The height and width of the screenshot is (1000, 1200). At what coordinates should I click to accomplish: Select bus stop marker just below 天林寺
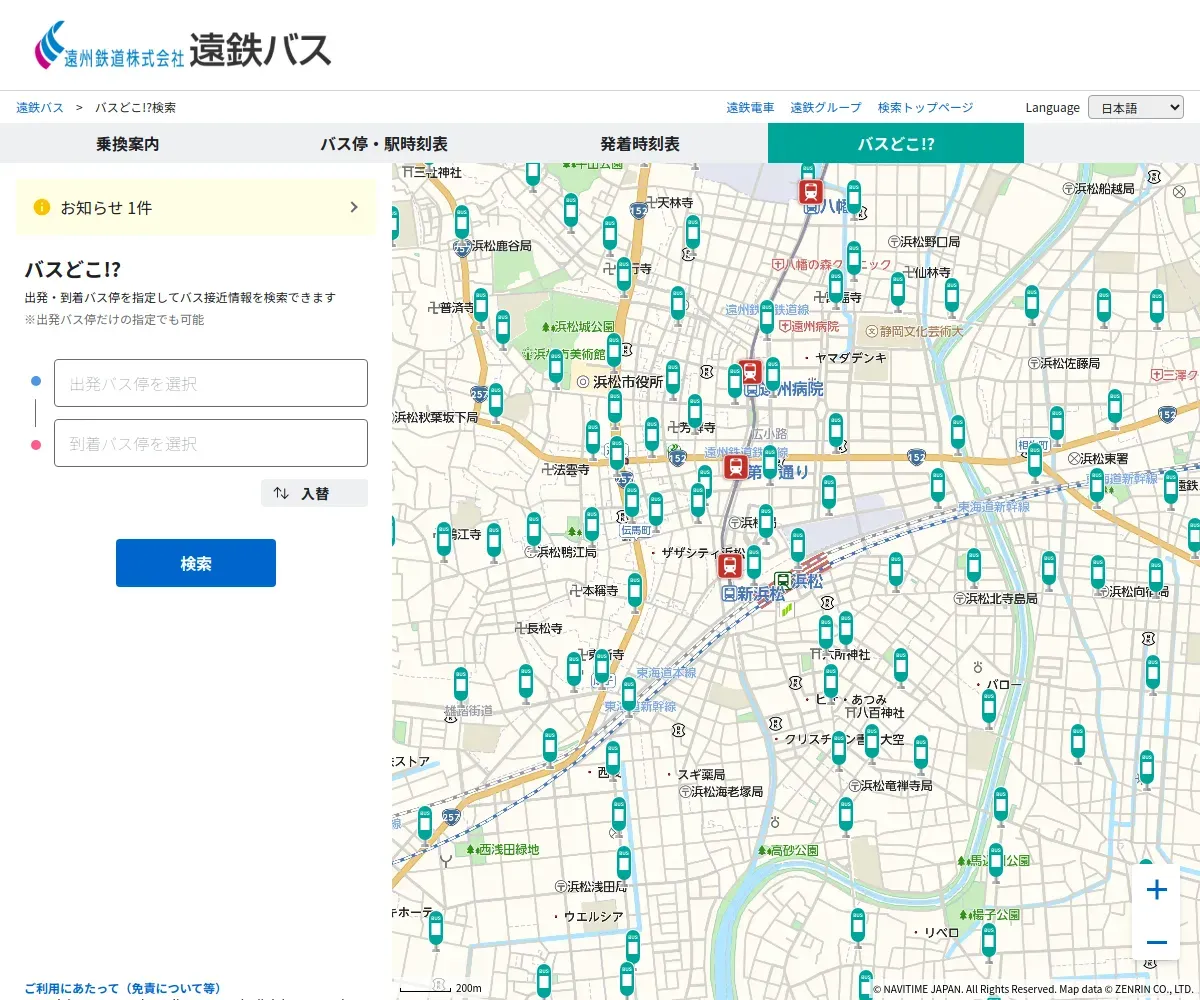point(693,234)
